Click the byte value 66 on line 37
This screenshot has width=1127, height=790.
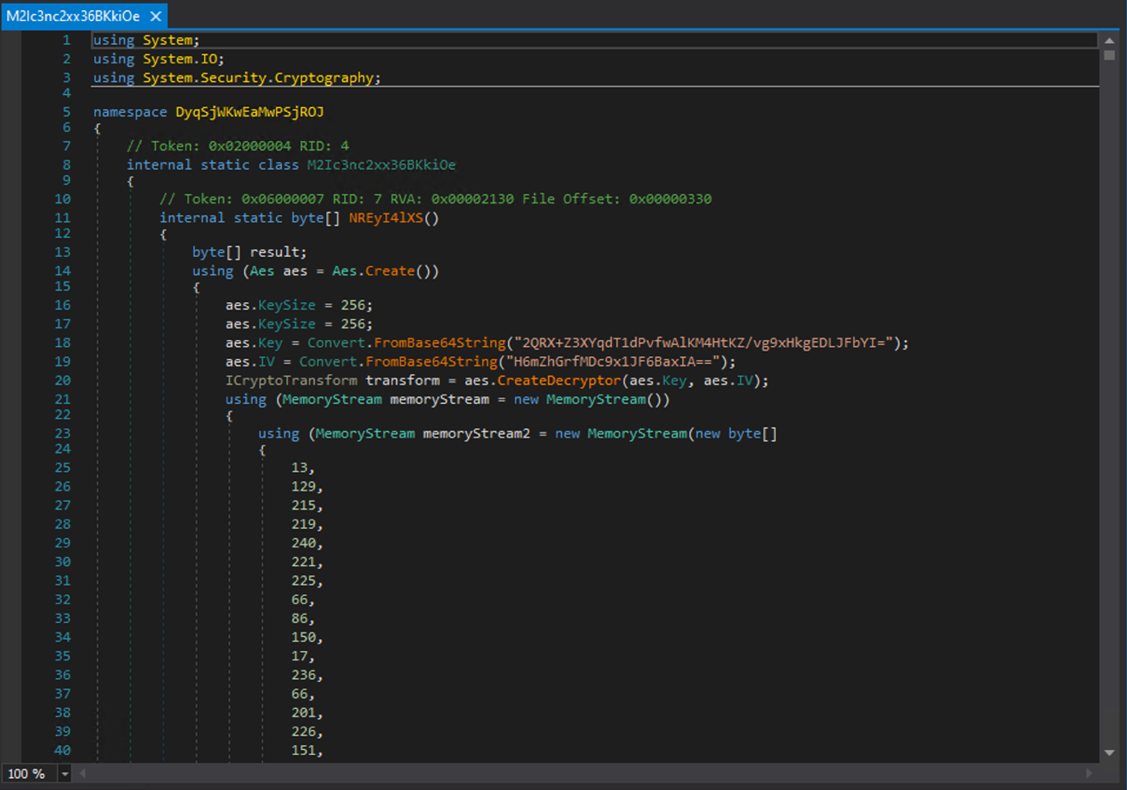point(300,694)
